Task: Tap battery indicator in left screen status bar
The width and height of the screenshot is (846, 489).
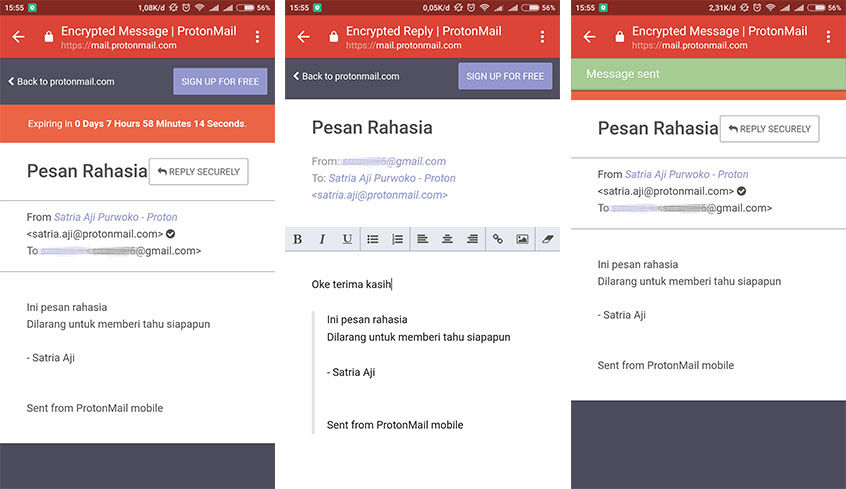Action: (x=245, y=8)
